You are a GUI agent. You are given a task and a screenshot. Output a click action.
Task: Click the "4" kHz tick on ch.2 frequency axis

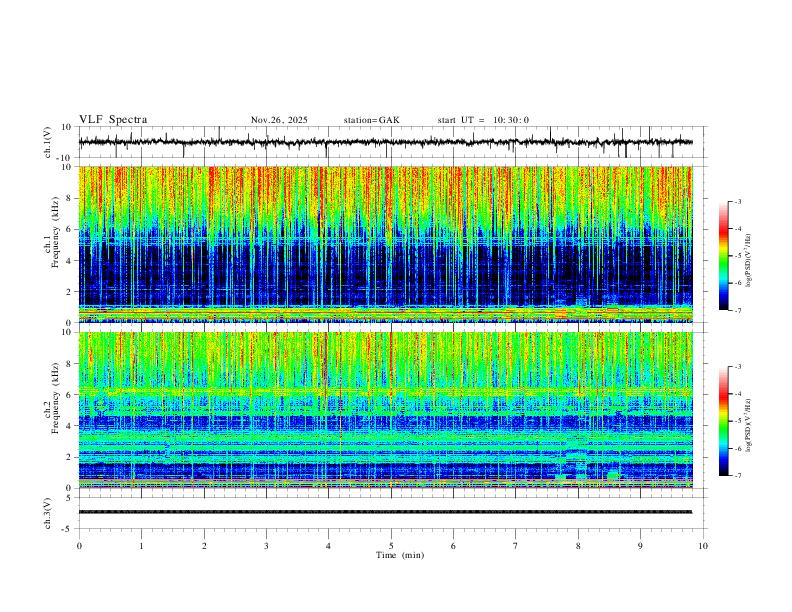(69, 426)
